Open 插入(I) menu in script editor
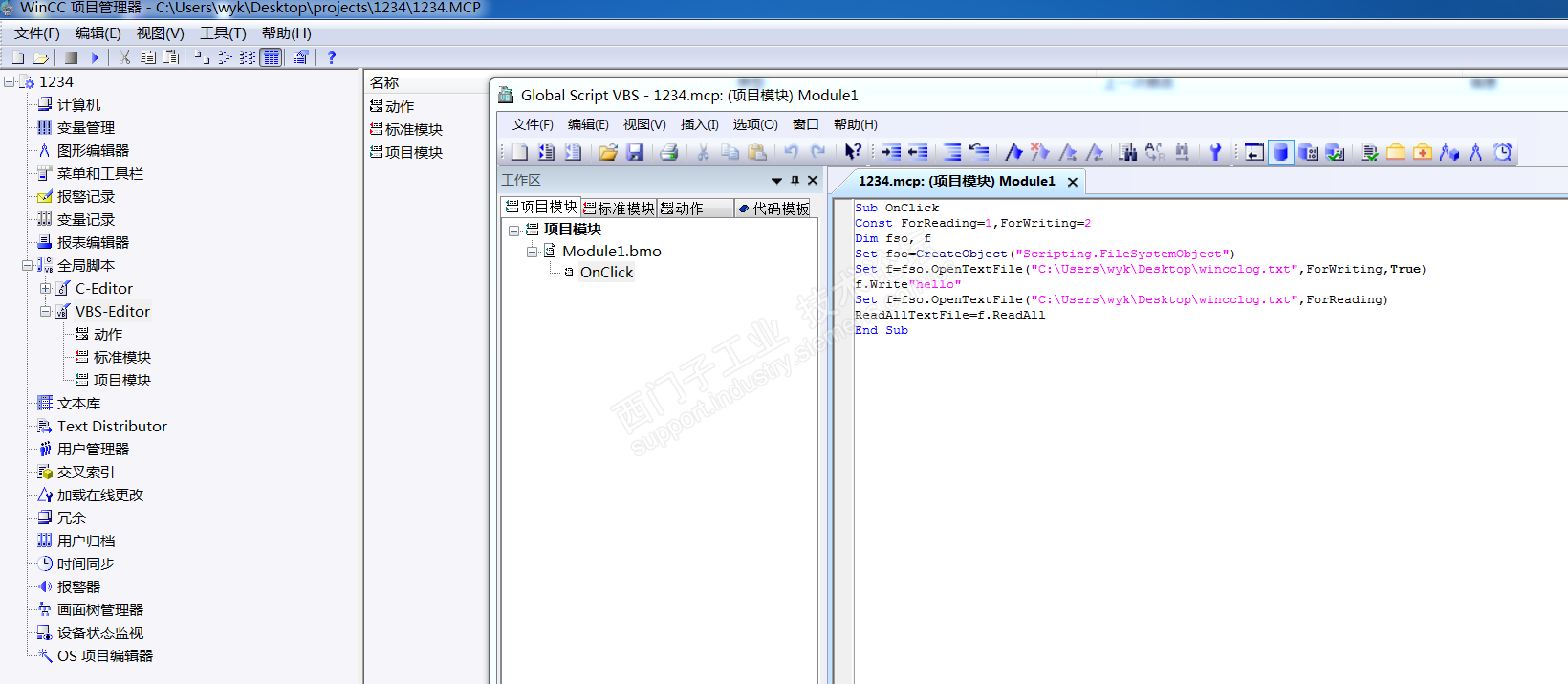This screenshot has height=684, width=1568. [x=699, y=124]
